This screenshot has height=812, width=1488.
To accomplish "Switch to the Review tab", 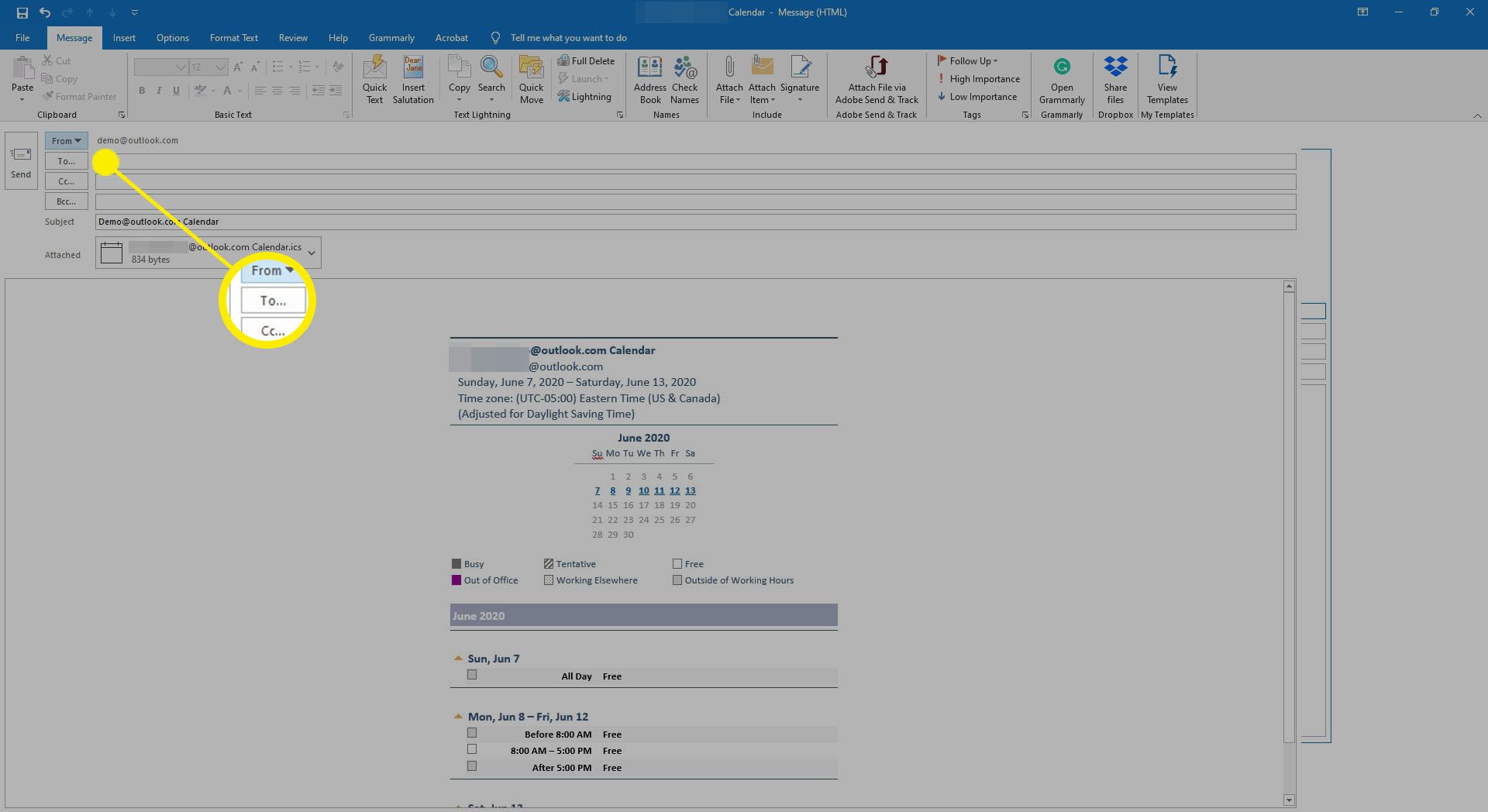I will (293, 37).
